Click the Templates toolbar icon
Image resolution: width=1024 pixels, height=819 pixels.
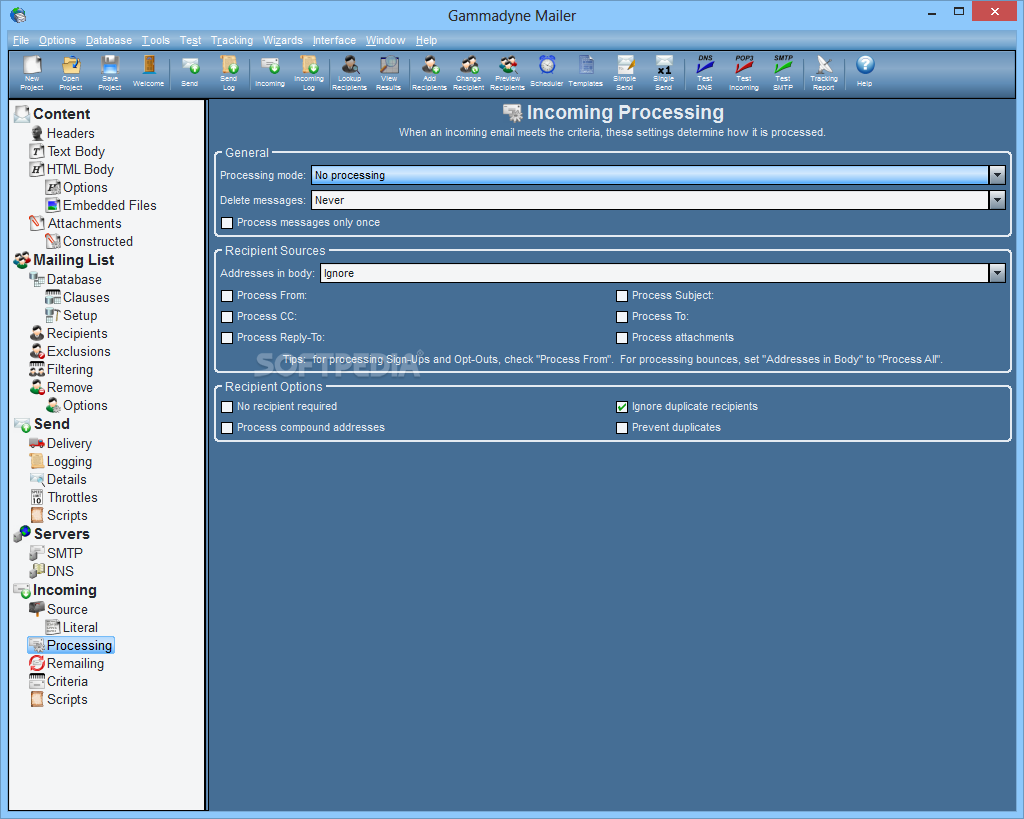586,71
